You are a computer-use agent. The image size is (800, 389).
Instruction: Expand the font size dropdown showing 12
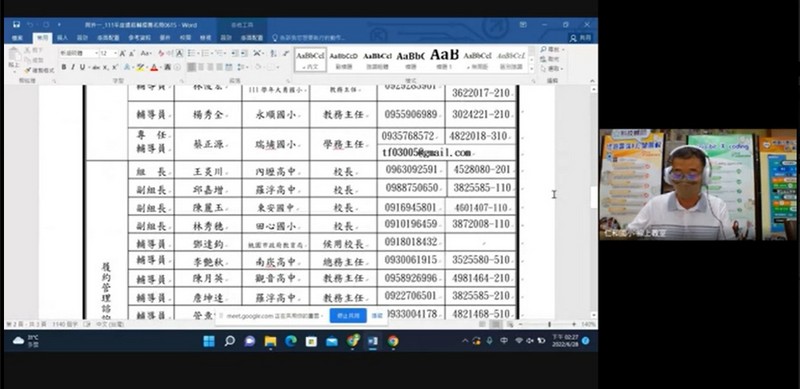pyautogui.click(x=115, y=53)
